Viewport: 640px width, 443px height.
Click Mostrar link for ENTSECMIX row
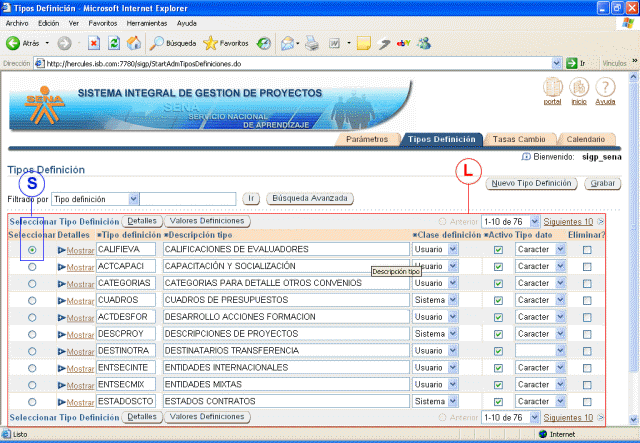click(80, 385)
